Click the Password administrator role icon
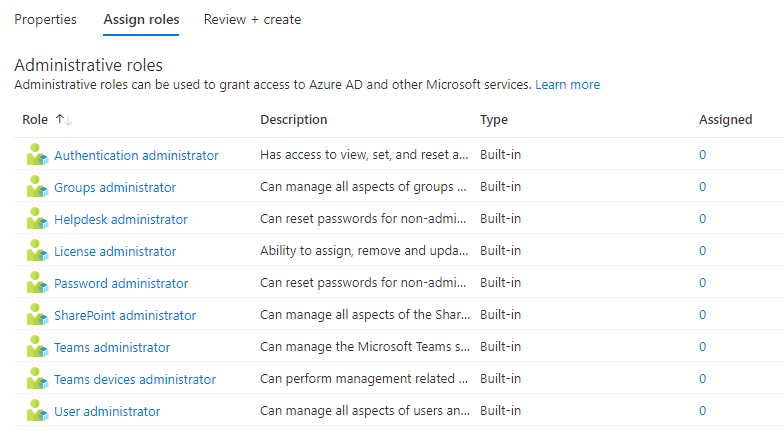 pos(37,283)
